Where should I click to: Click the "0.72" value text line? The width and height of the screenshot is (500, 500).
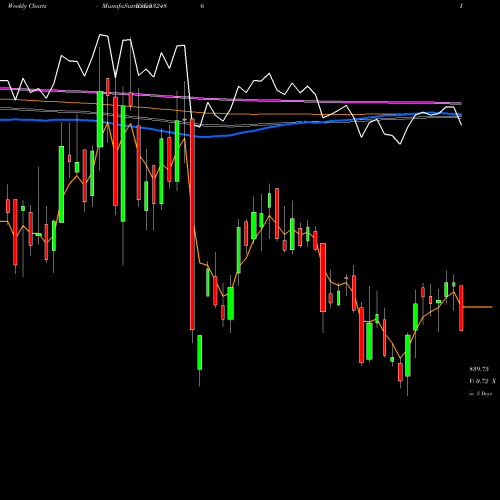[482, 381]
